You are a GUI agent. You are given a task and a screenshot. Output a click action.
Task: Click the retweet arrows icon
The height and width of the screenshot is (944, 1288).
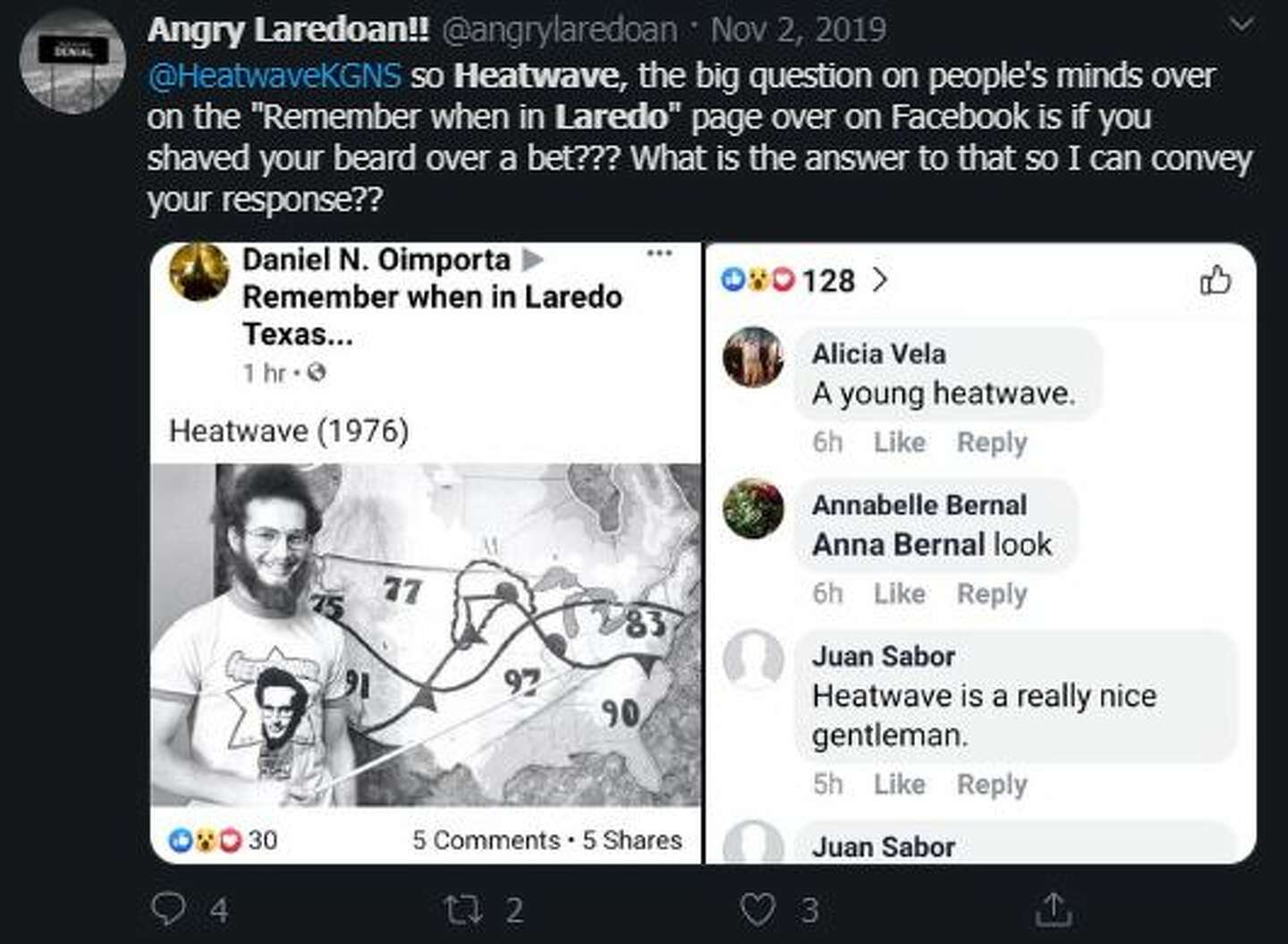click(x=465, y=909)
